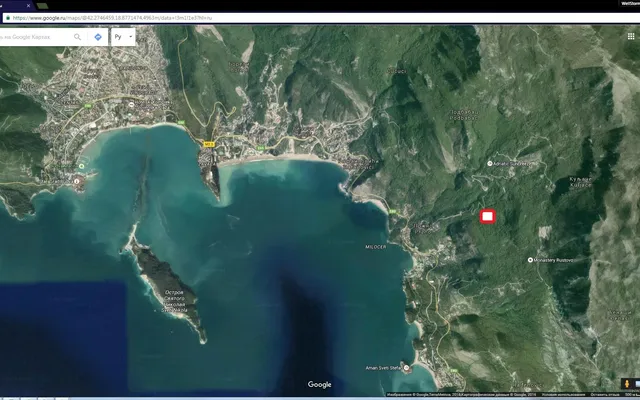Viewport: 640px width, 400px height.
Task: Expand the Ру language dropdown
Action: click(123, 37)
